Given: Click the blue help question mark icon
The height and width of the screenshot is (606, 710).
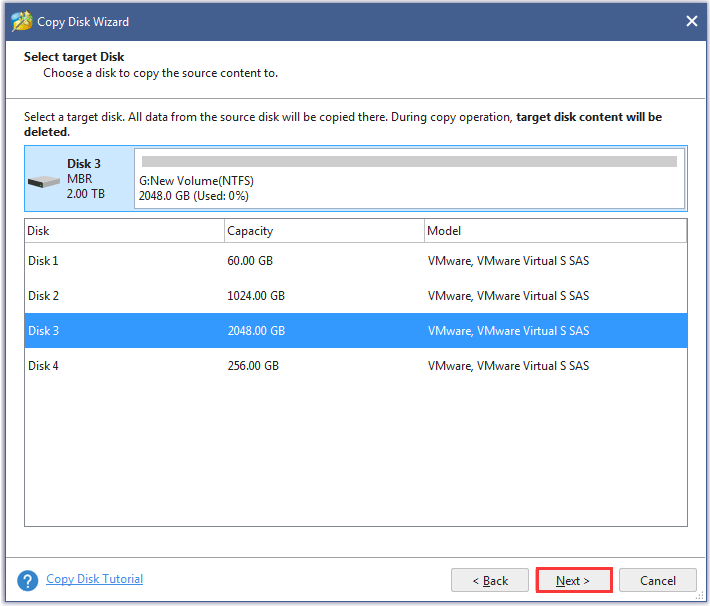Looking at the screenshot, I should pyautogui.click(x=28, y=580).
